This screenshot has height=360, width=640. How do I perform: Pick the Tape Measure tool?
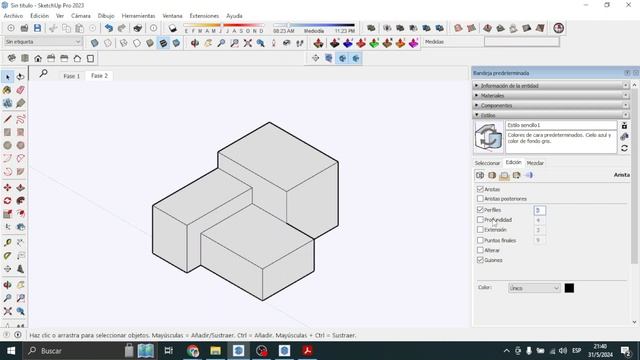click(7, 242)
